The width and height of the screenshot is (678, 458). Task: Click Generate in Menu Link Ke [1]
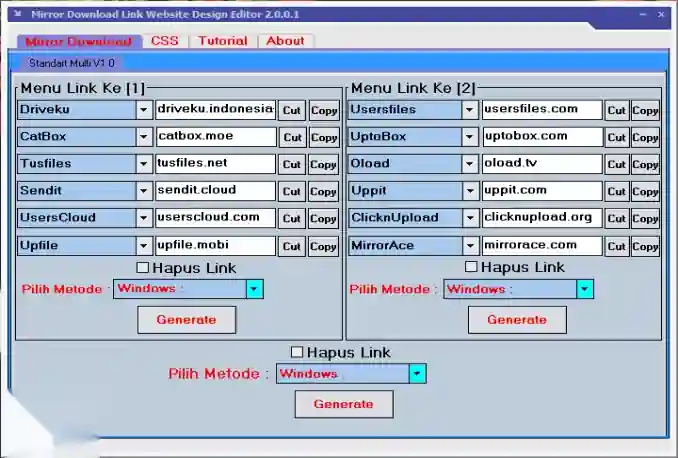(x=187, y=320)
